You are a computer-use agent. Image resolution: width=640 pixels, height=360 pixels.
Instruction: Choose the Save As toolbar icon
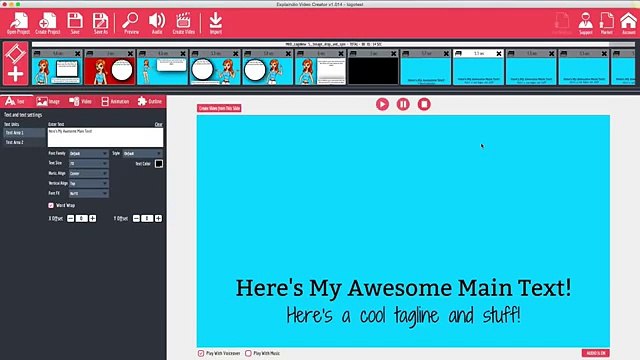tap(100, 23)
